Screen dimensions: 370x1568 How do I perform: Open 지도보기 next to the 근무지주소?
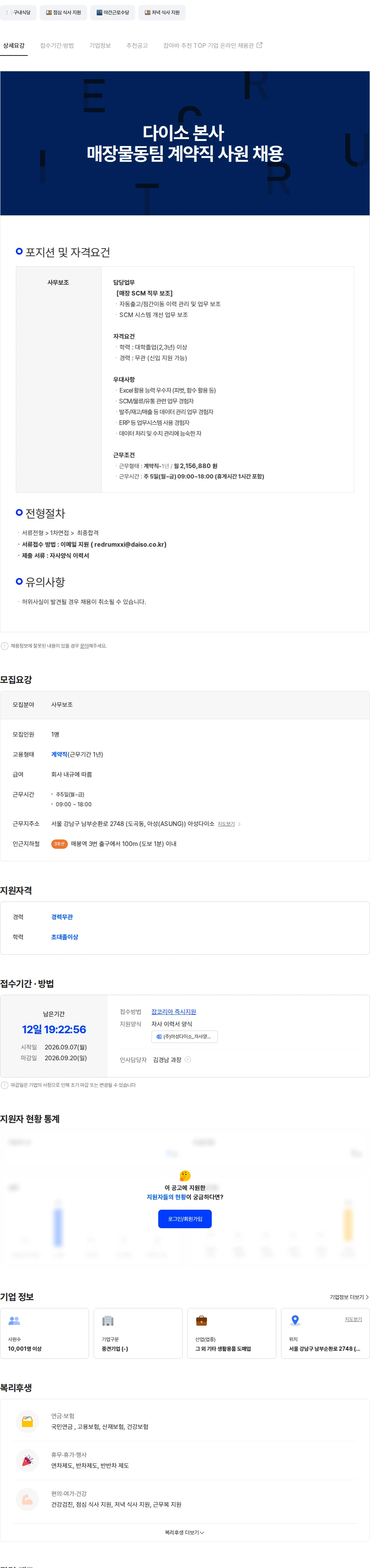click(226, 824)
